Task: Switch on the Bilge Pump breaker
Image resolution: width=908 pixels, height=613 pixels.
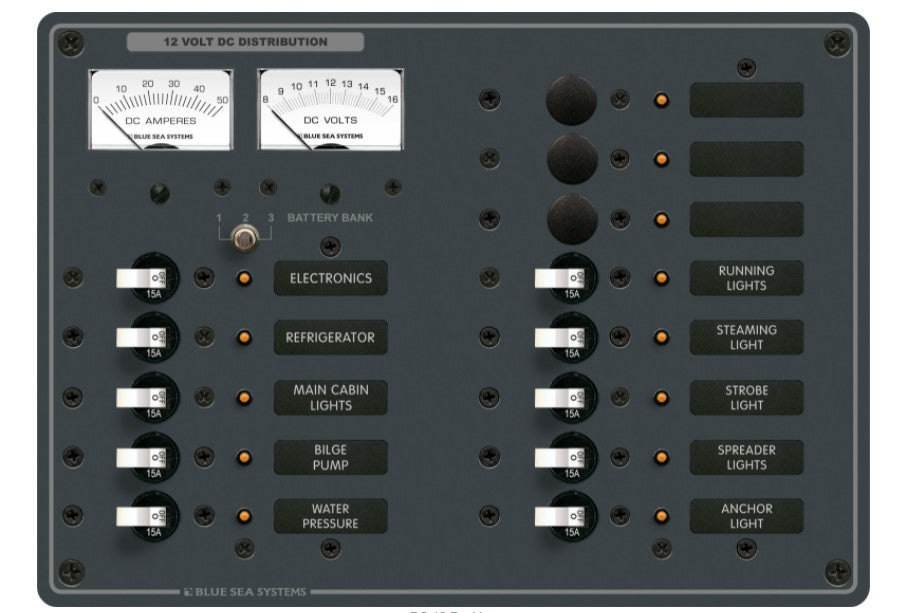Action: 140,457
